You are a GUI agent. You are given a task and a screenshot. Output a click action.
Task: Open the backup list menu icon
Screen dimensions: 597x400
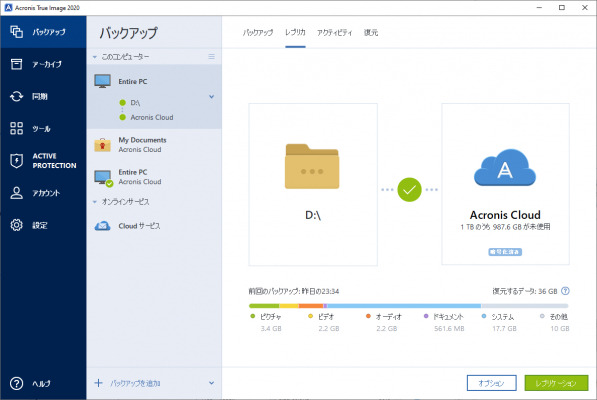[x=212, y=57]
